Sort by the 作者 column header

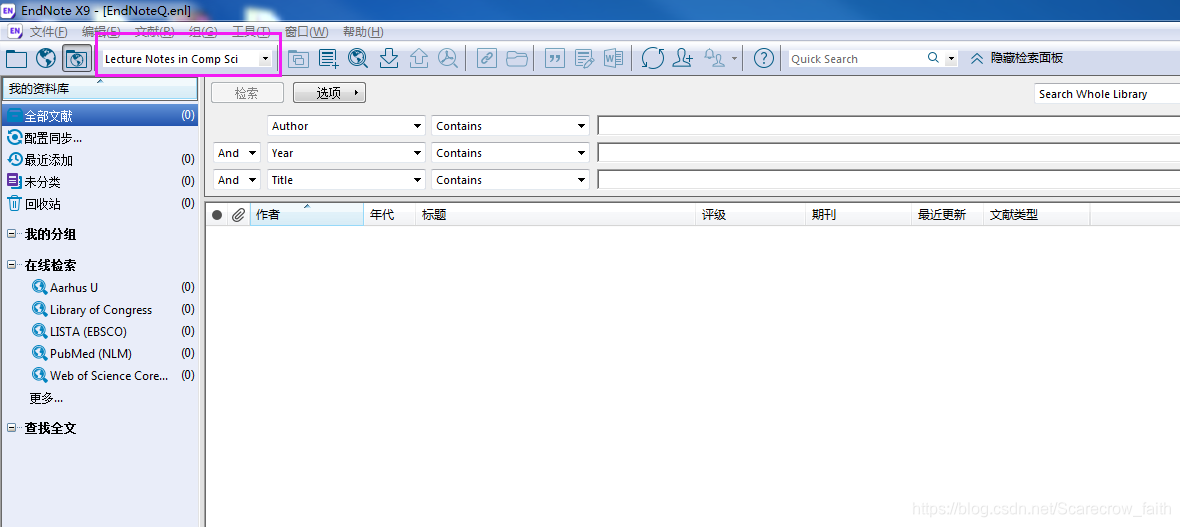tap(306, 215)
